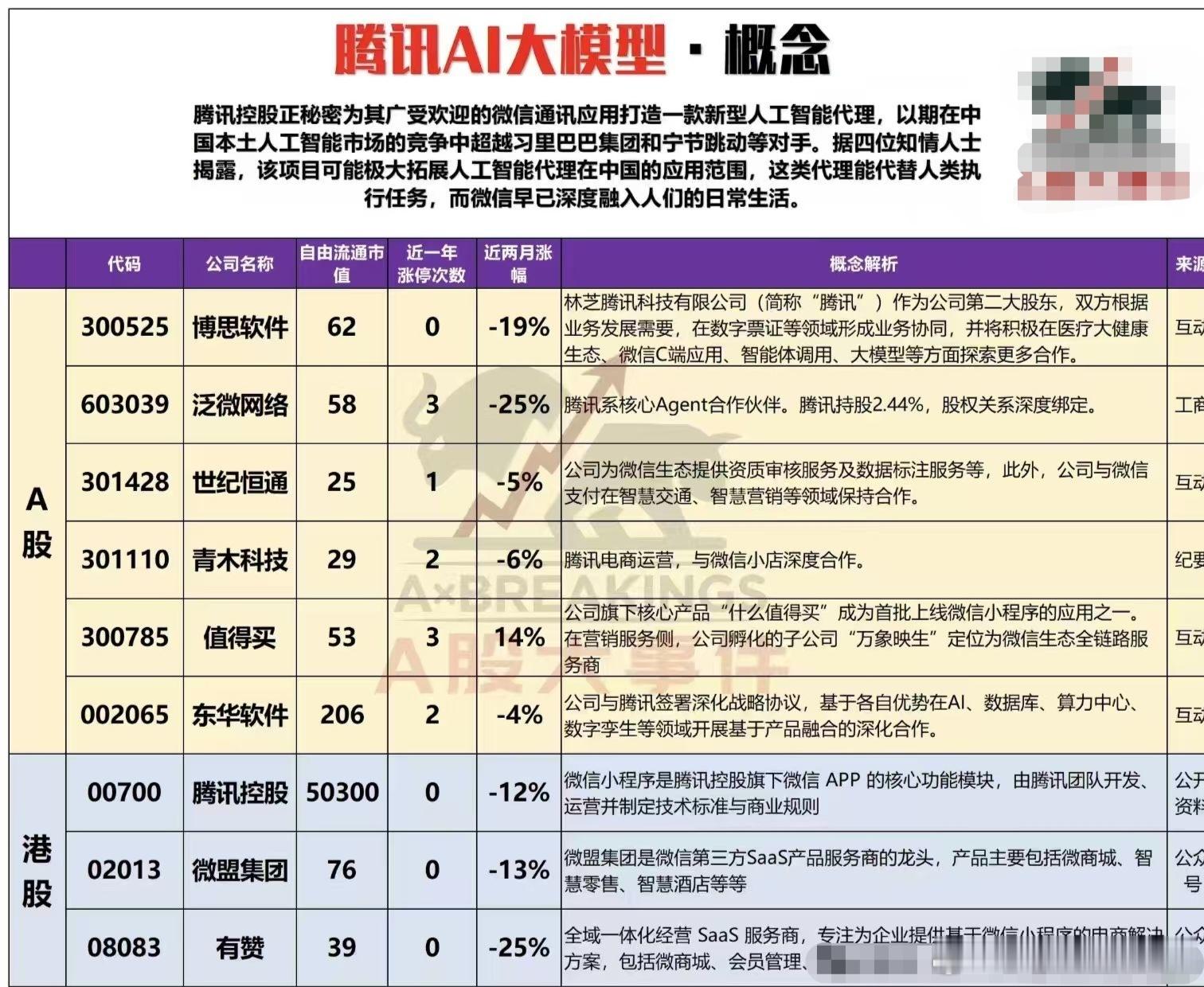Image resolution: width=1204 pixels, height=987 pixels.
Task: Select market cap value 58
Action: [x=342, y=404]
